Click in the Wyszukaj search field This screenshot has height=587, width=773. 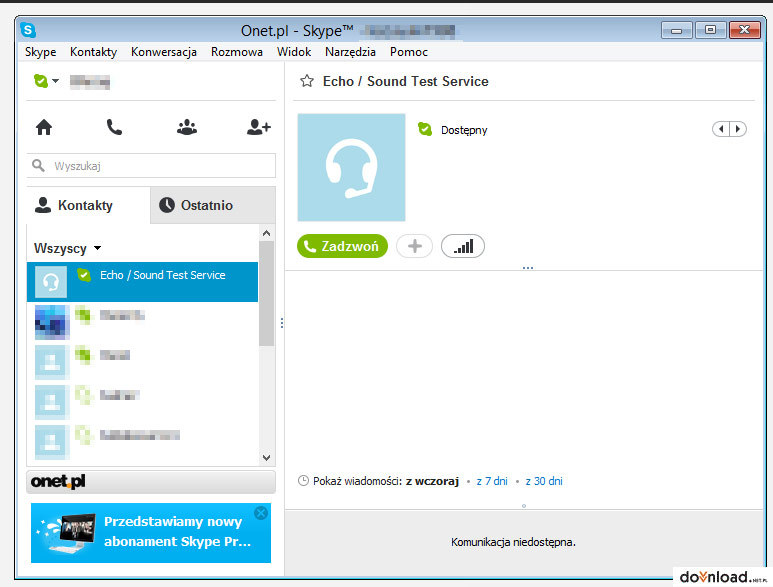pyautogui.click(x=151, y=166)
